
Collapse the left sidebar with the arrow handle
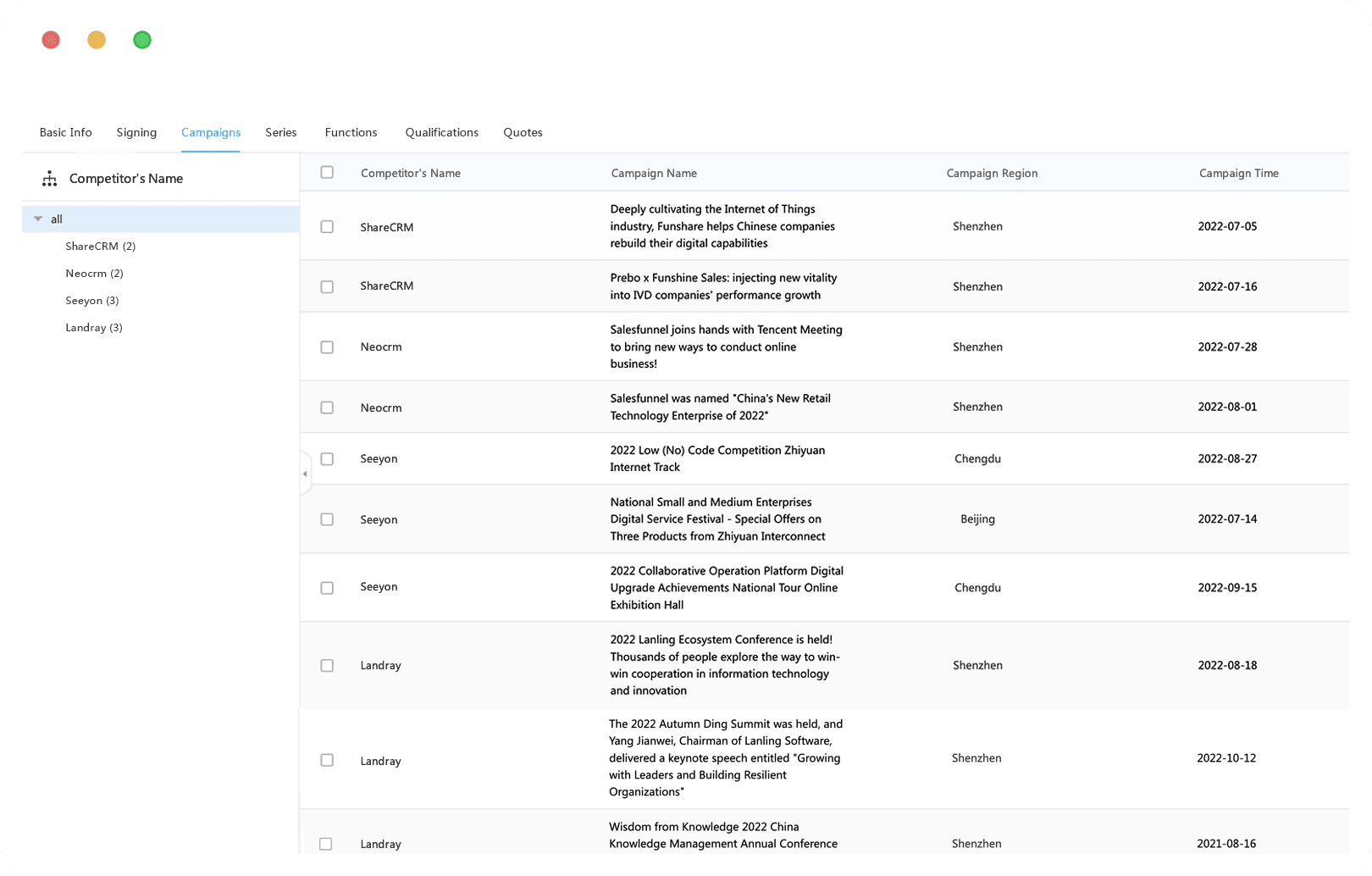[x=305, y=474]
